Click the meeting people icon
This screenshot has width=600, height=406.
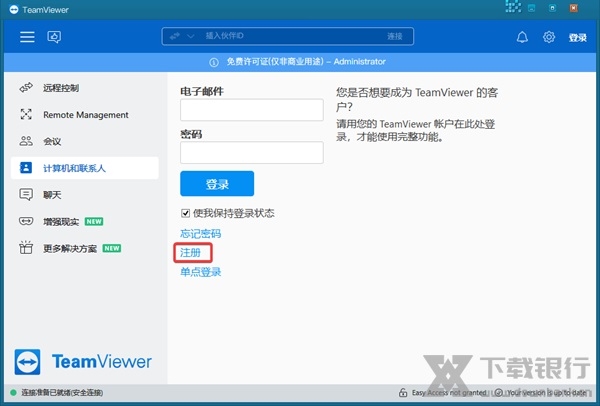tap(26, 141)
